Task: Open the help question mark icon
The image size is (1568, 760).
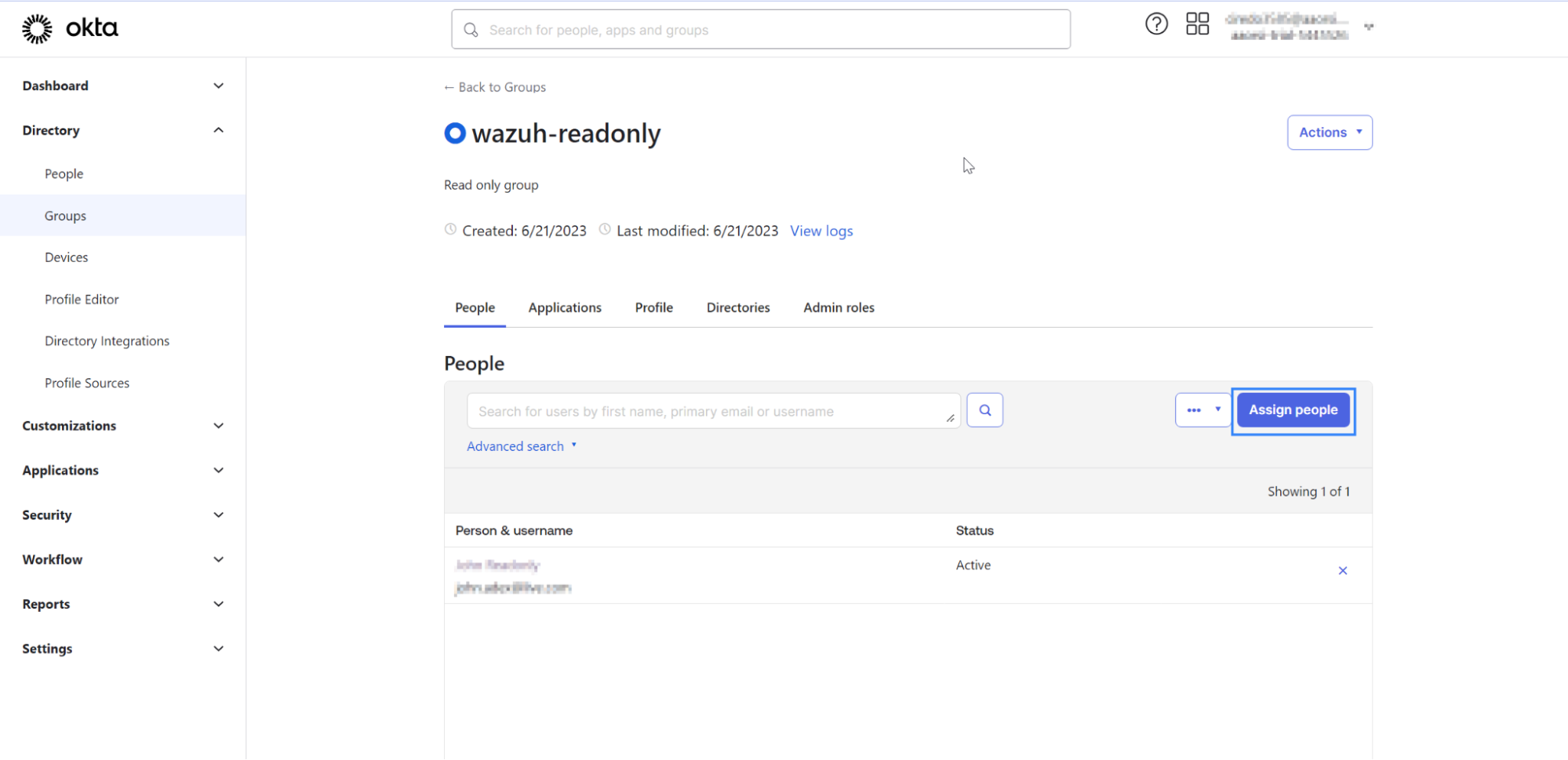Action: point(1156,24)
